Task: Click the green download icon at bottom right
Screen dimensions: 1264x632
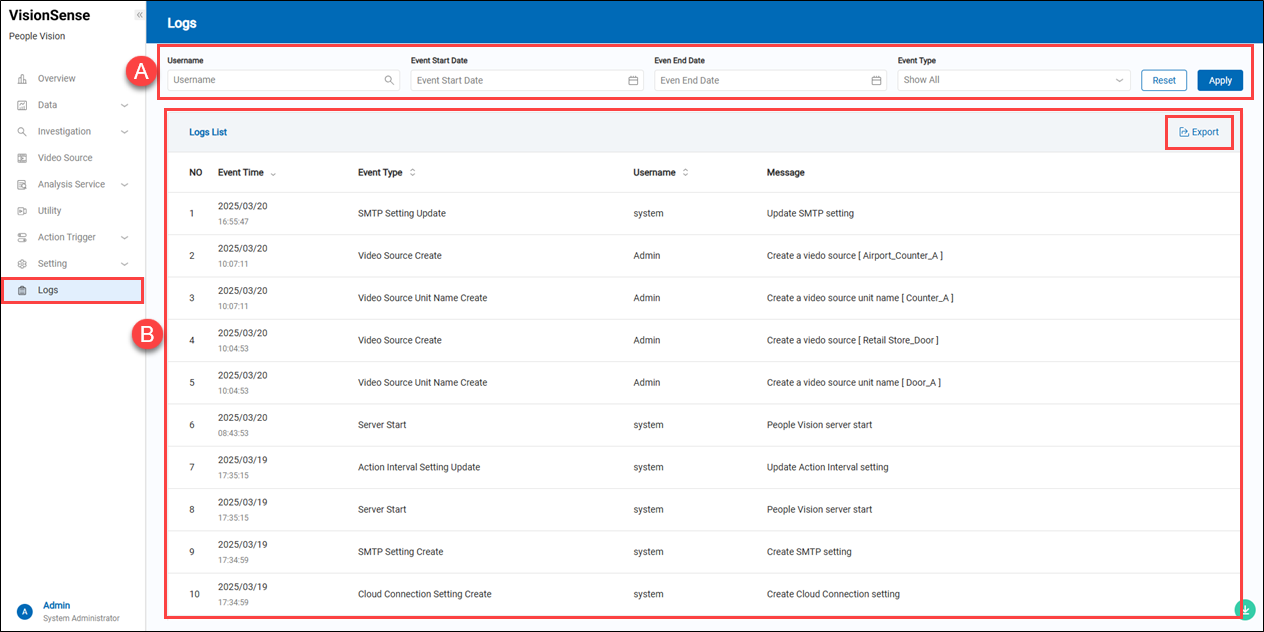Action: pos(1244,608)
